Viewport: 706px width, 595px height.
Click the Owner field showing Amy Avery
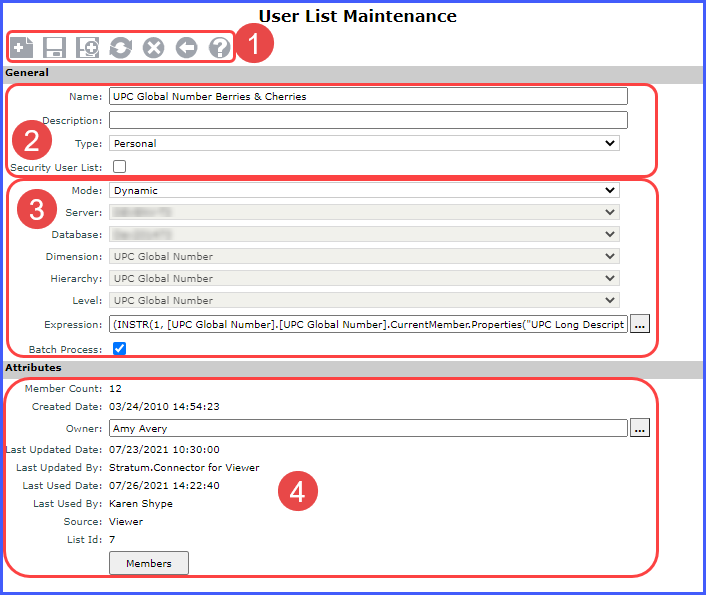pos(368,428)
